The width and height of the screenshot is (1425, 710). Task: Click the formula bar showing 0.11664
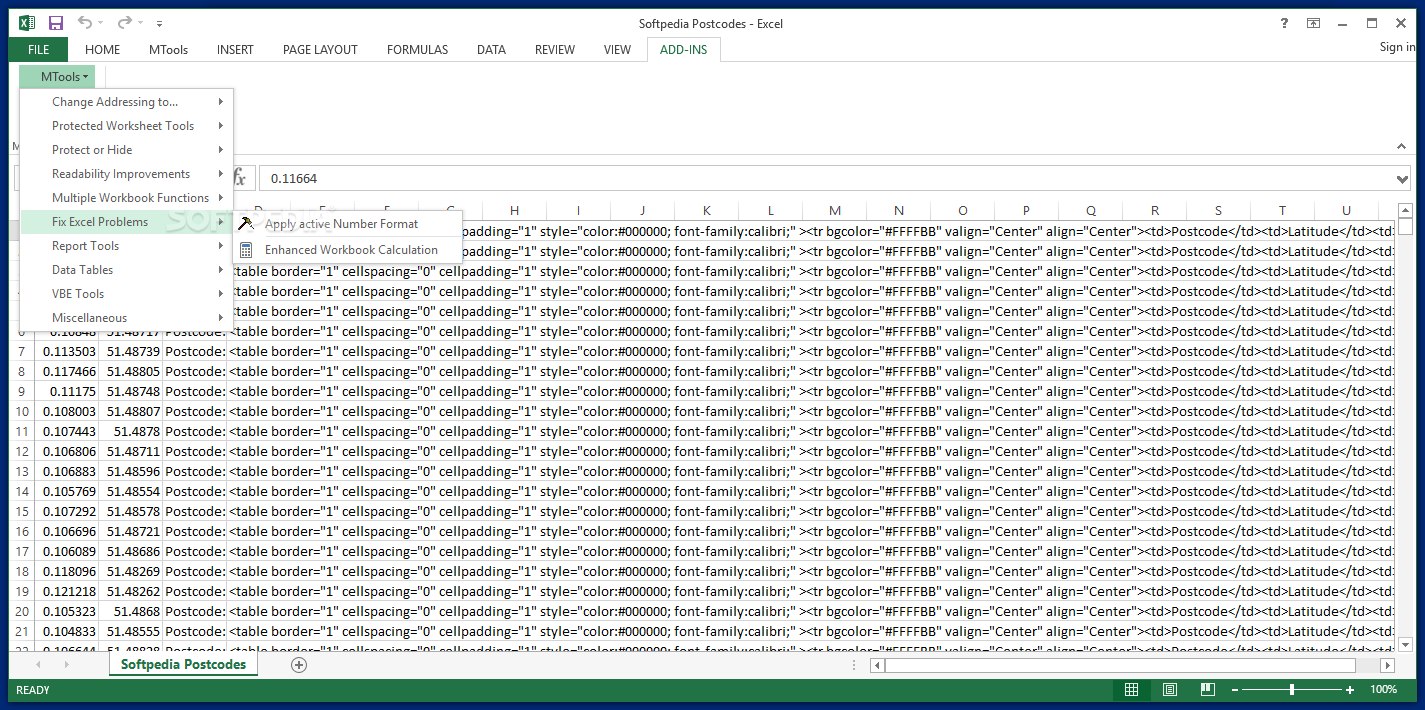click(826, 179)
